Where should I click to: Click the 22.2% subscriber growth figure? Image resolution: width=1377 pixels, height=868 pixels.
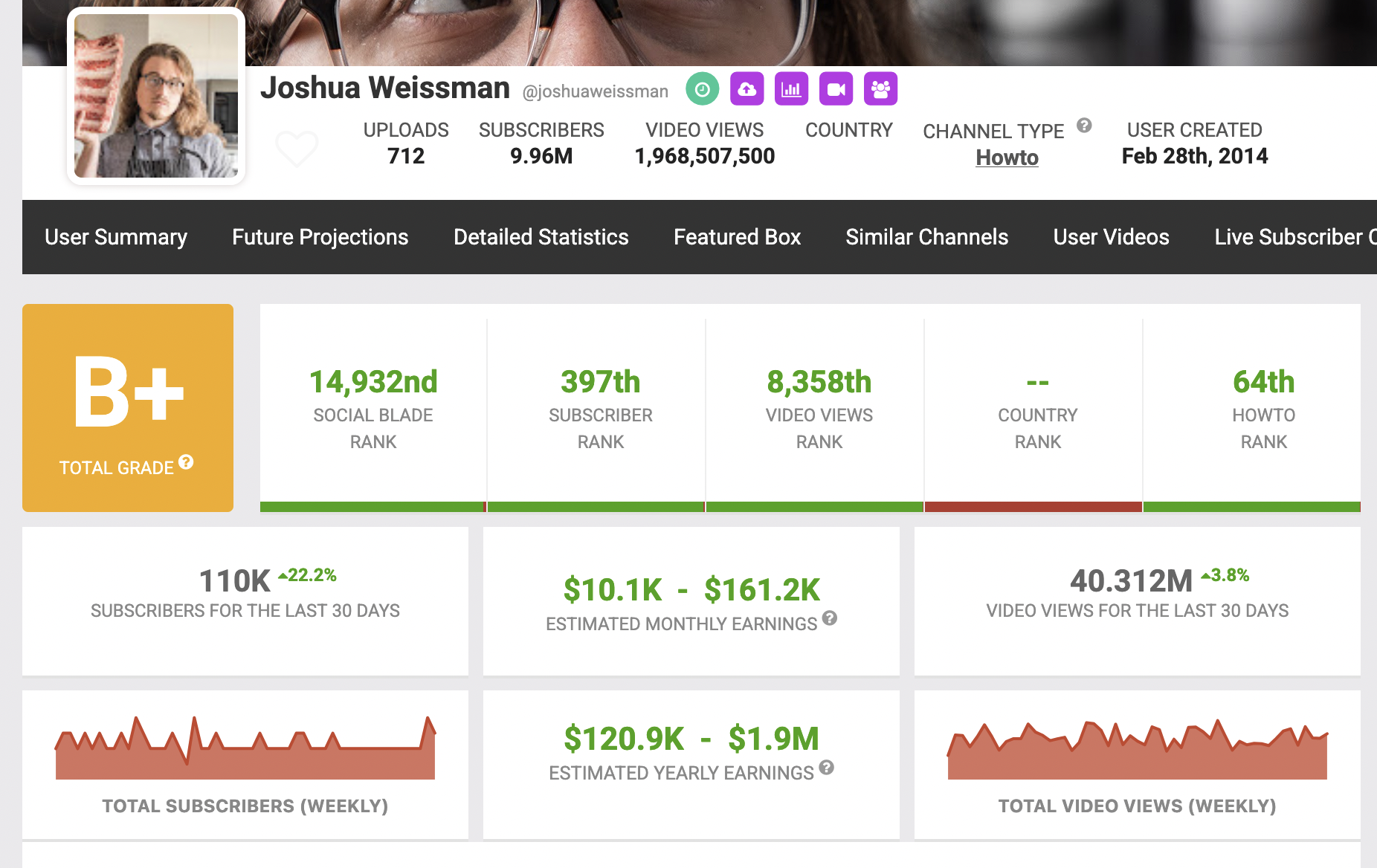[308, 575]
